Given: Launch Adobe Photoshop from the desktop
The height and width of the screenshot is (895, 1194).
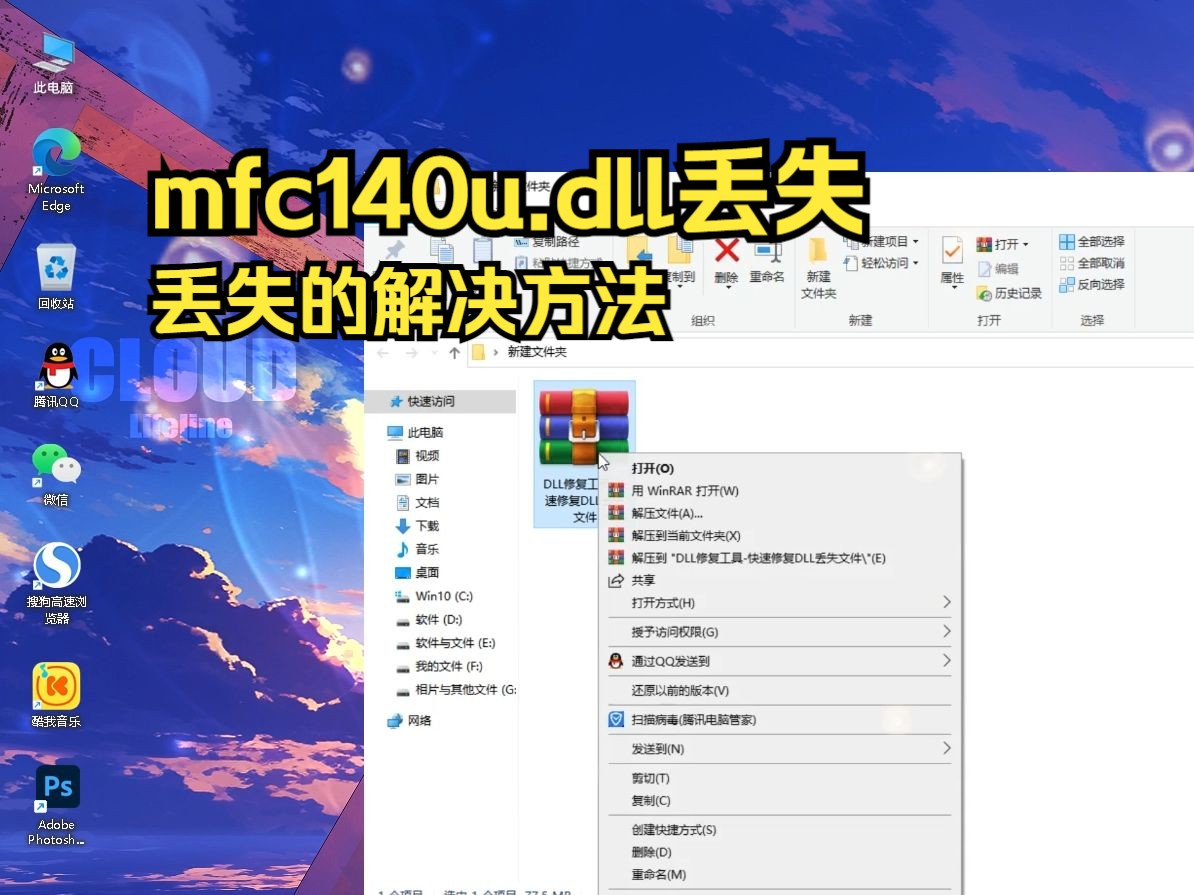Looking at the screenshot, I should (56, 788).
